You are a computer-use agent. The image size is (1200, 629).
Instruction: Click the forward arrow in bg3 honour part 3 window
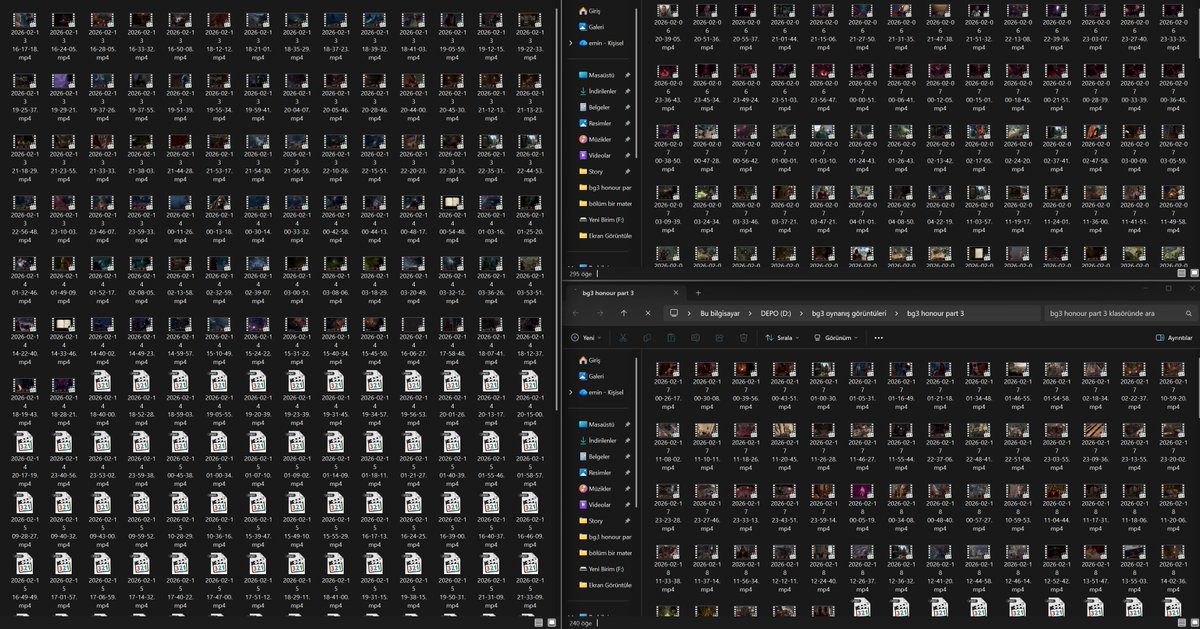pos(601,313)
